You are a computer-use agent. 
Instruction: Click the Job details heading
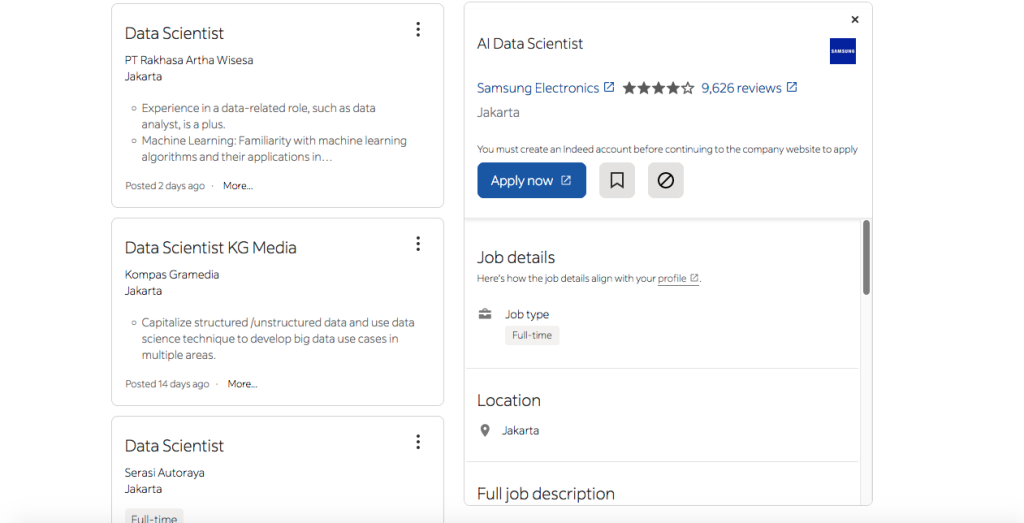pyautogui.click(x=515, y=257)
